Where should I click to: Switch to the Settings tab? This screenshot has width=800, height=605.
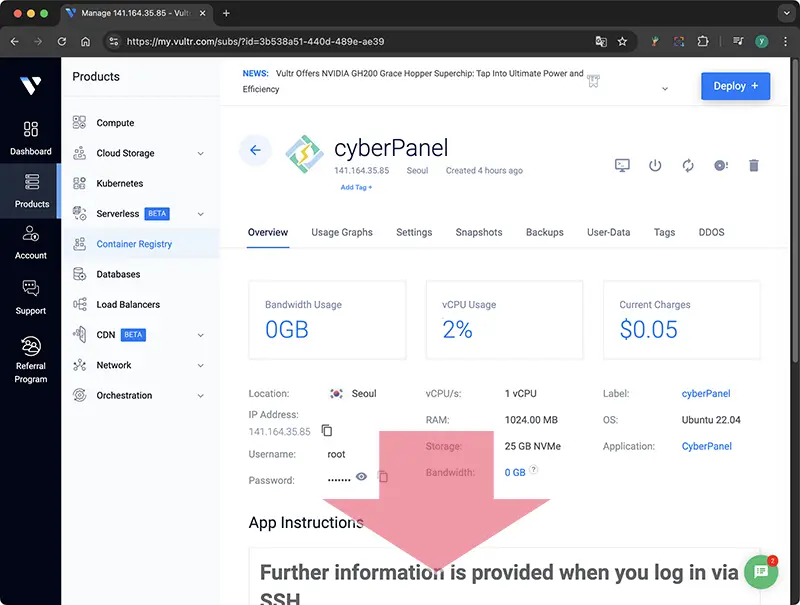click(414, 233)
